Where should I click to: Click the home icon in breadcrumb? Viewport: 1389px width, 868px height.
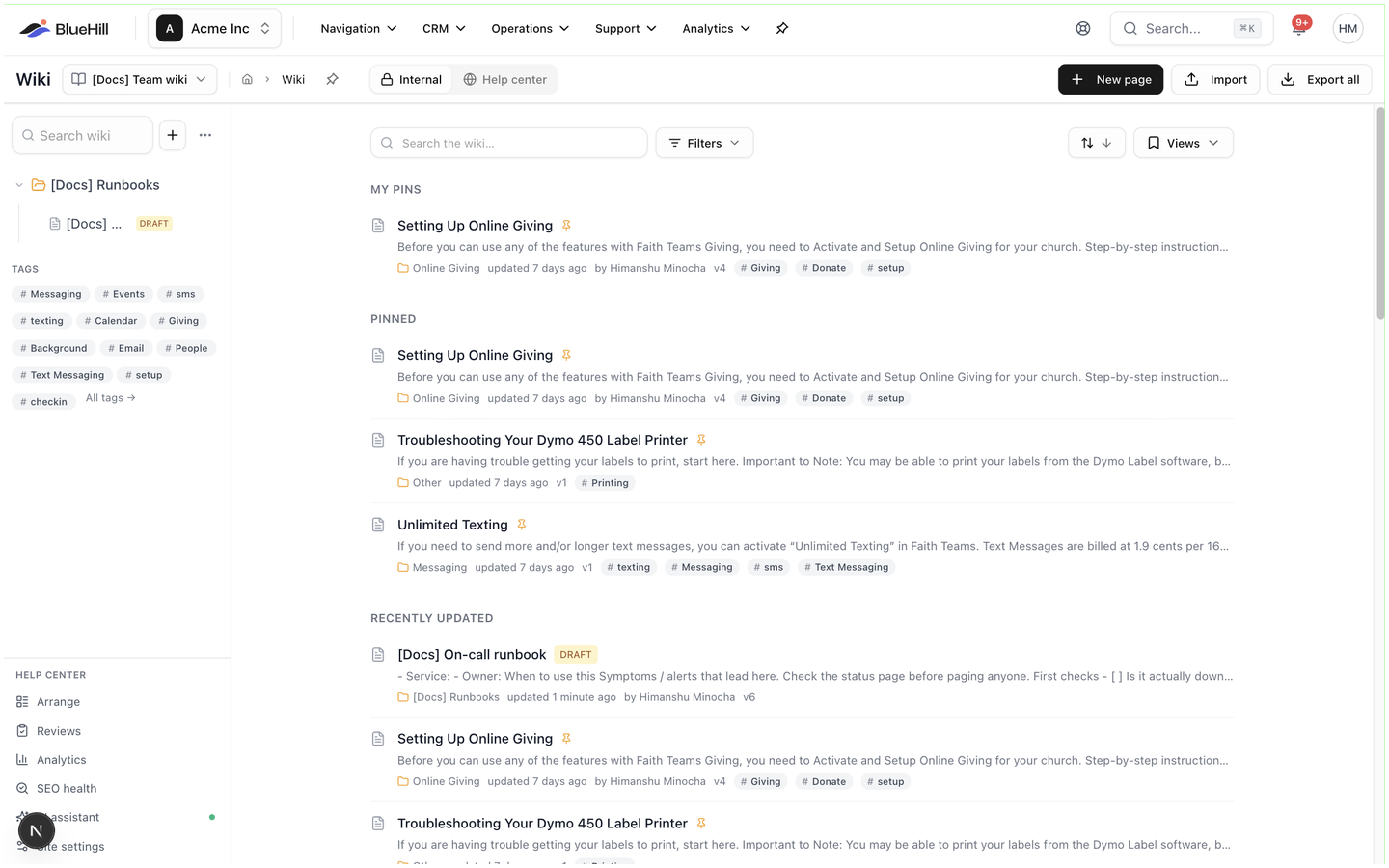[x=247, y=80]
